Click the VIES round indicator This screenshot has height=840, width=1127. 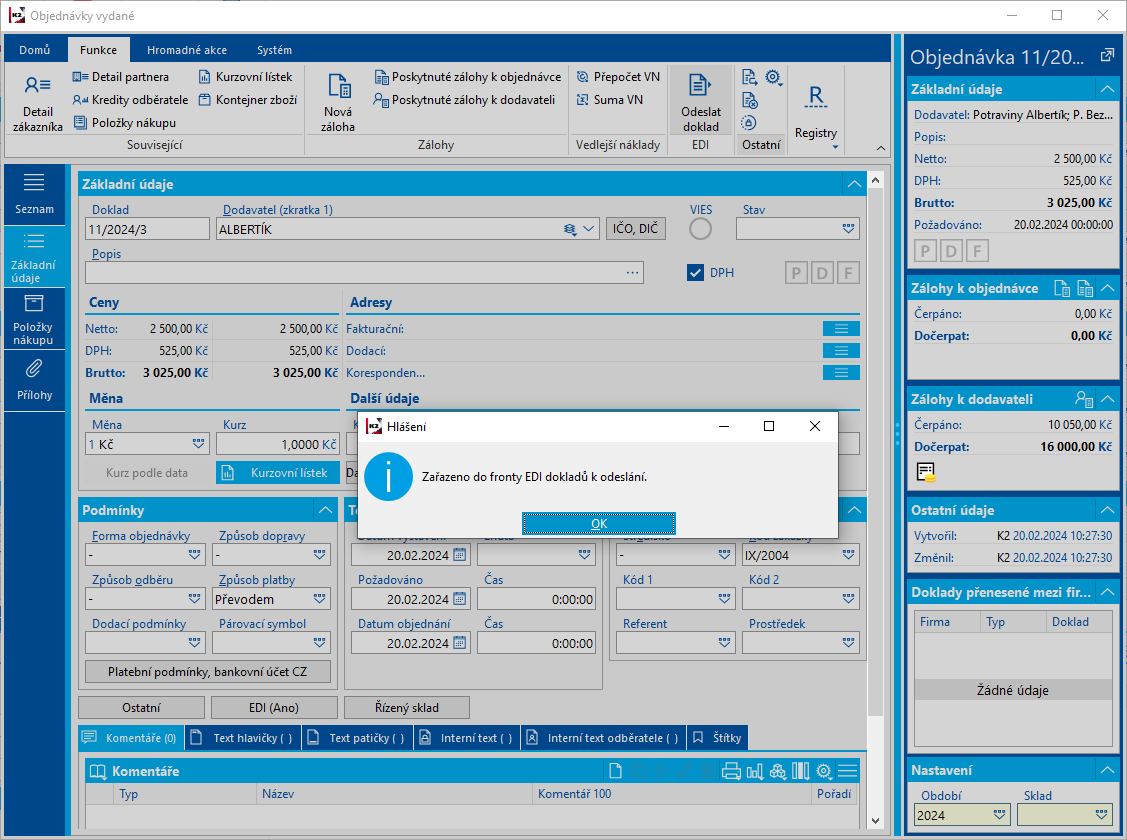coord(701,229)
